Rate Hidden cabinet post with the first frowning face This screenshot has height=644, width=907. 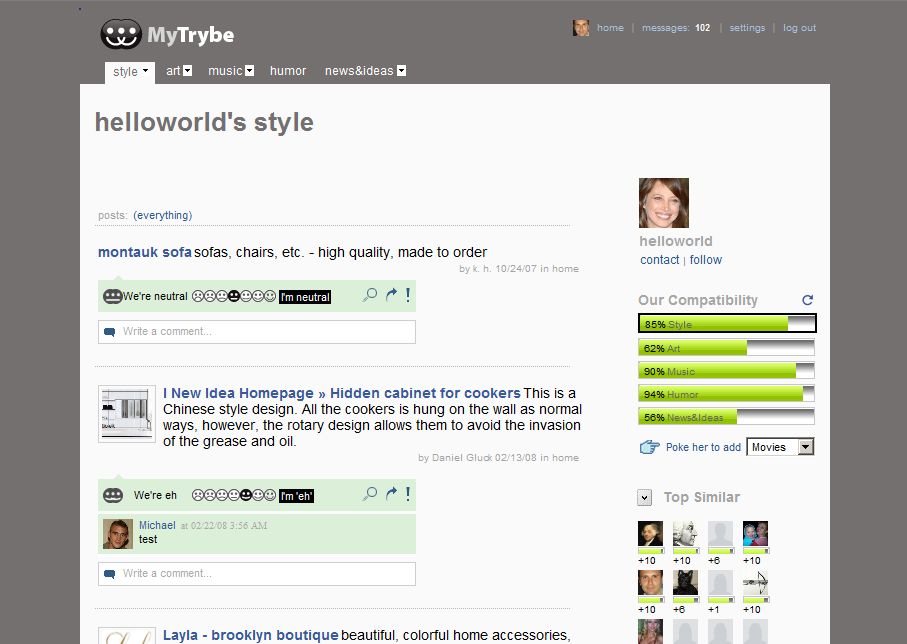click(198, 495)
